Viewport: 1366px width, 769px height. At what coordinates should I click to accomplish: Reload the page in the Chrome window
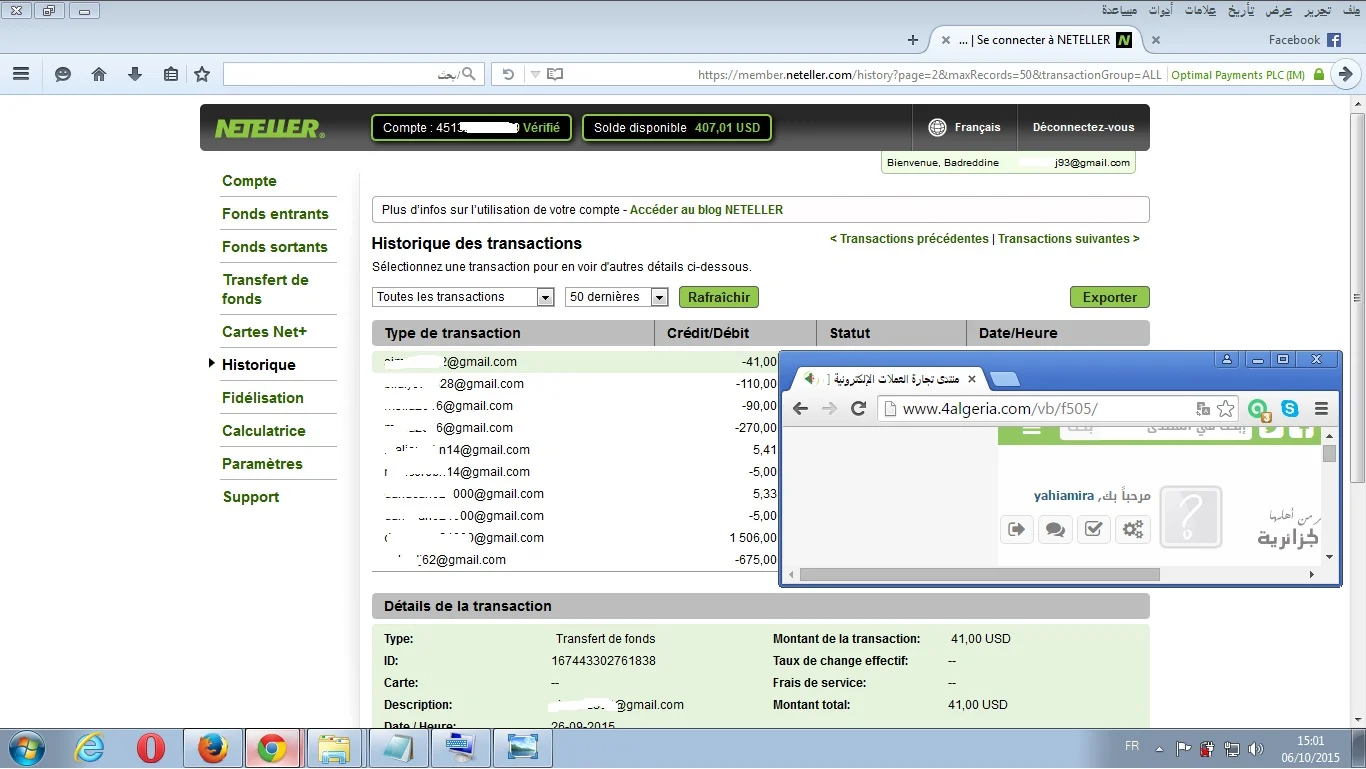click(858, 408)
